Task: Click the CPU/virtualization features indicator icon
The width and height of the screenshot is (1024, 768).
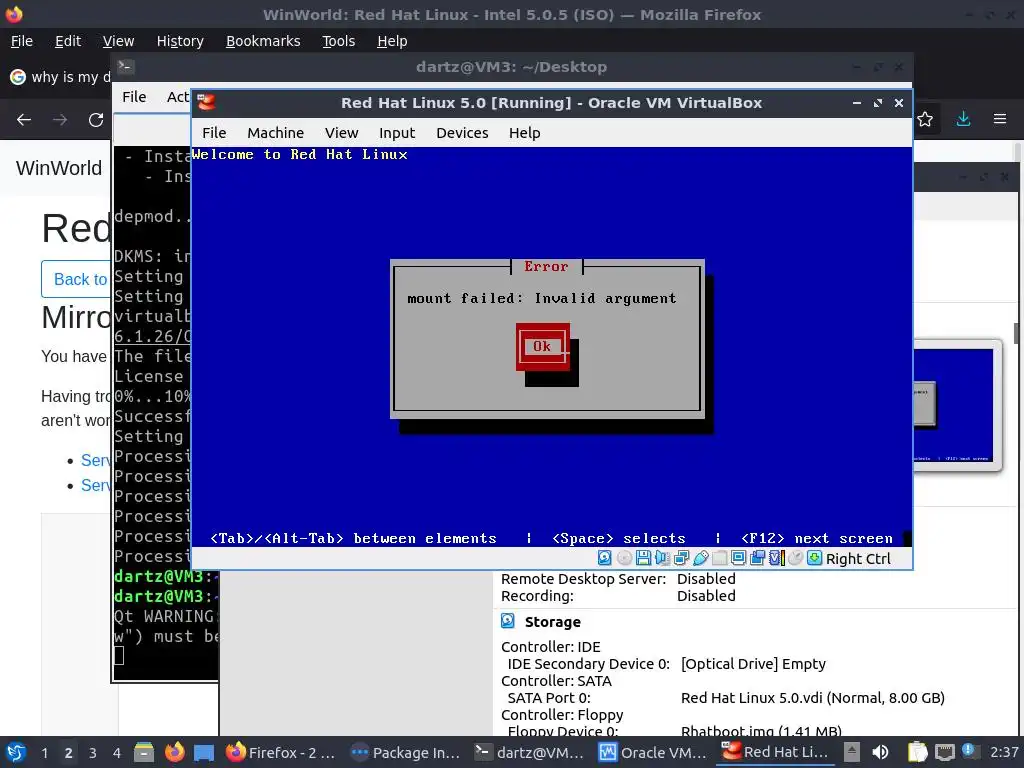Action: point(776,558)
